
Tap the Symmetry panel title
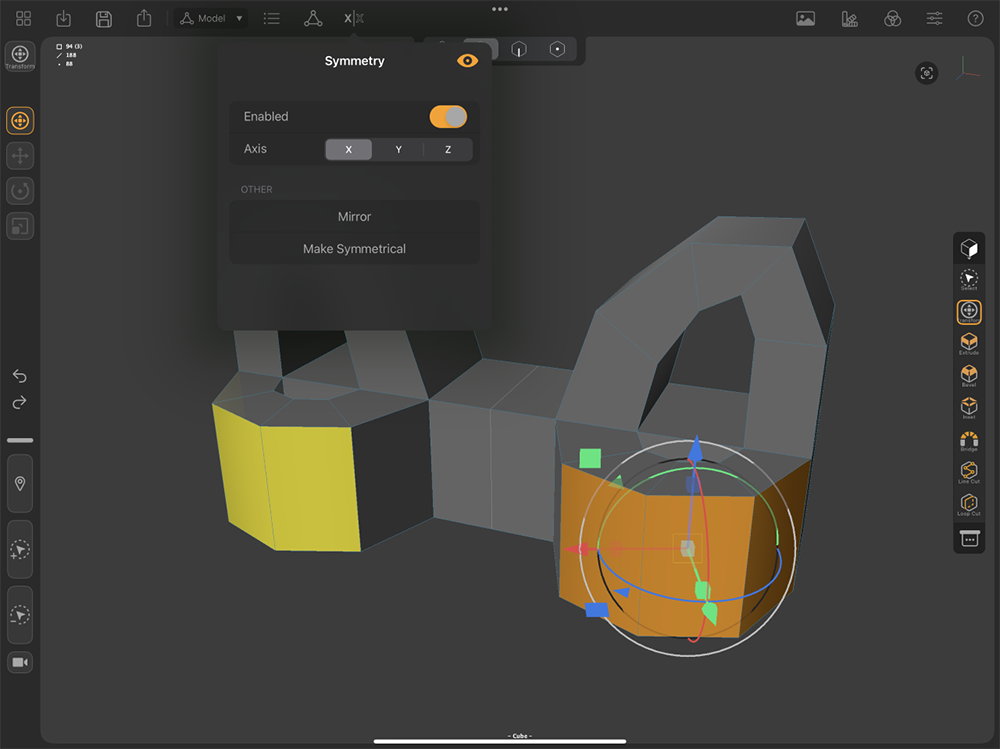(355, 61)
